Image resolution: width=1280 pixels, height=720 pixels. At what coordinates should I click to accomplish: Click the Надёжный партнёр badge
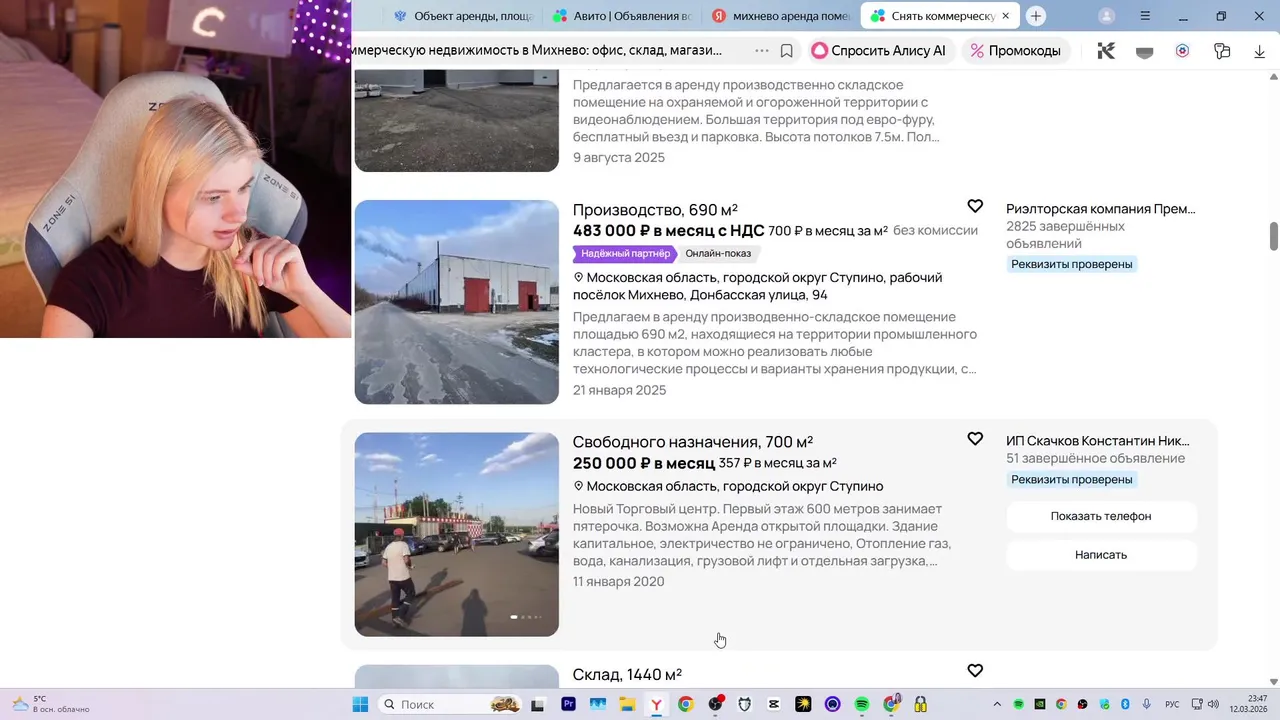(625, 254)
